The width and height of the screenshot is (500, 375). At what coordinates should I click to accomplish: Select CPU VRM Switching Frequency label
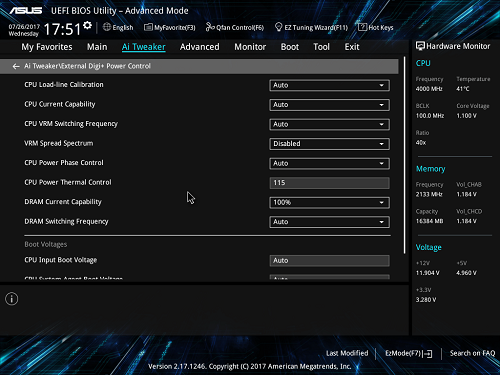coord(71,124)
